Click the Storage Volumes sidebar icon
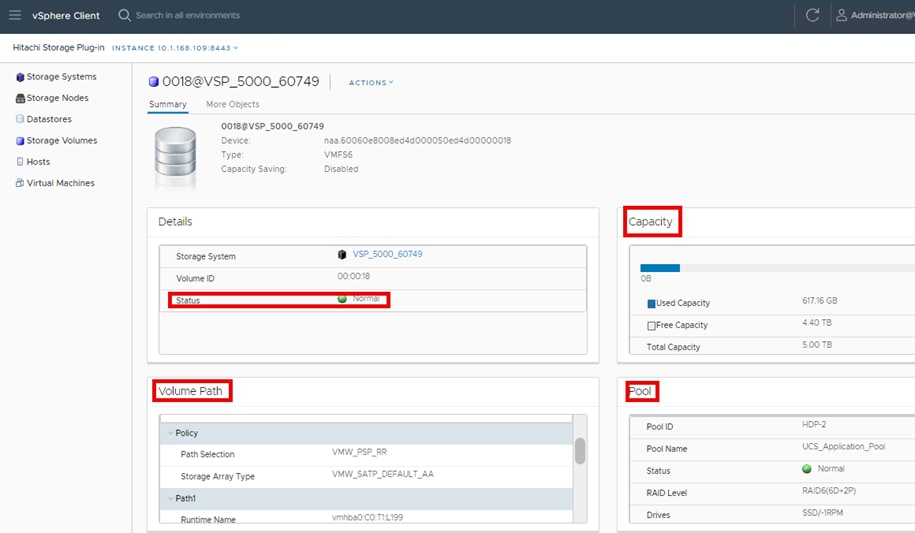The width and height of the screenshot is (915, 533). (20, 141)
